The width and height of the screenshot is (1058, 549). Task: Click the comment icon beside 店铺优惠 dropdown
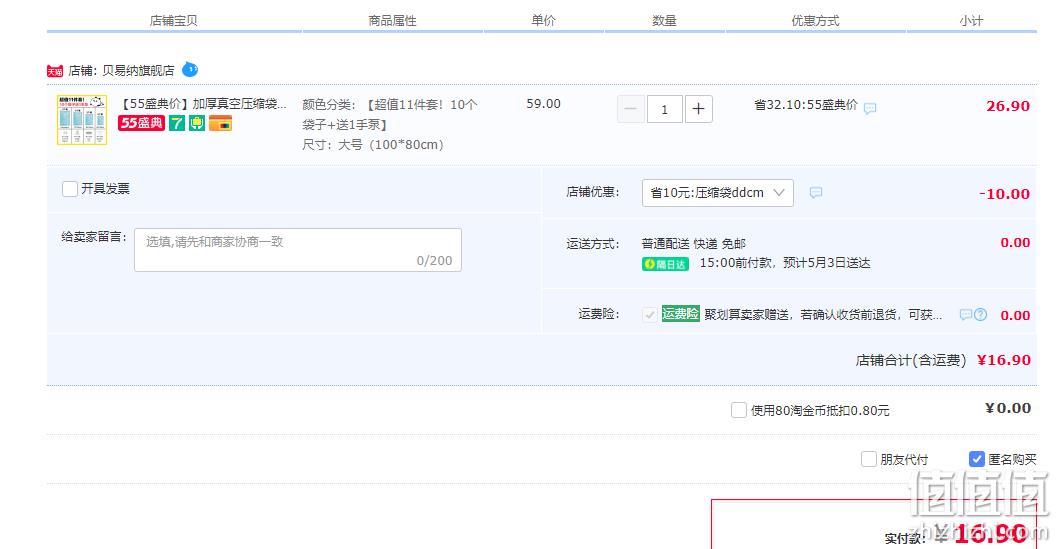pyautogui.click(x=816, y=193)
